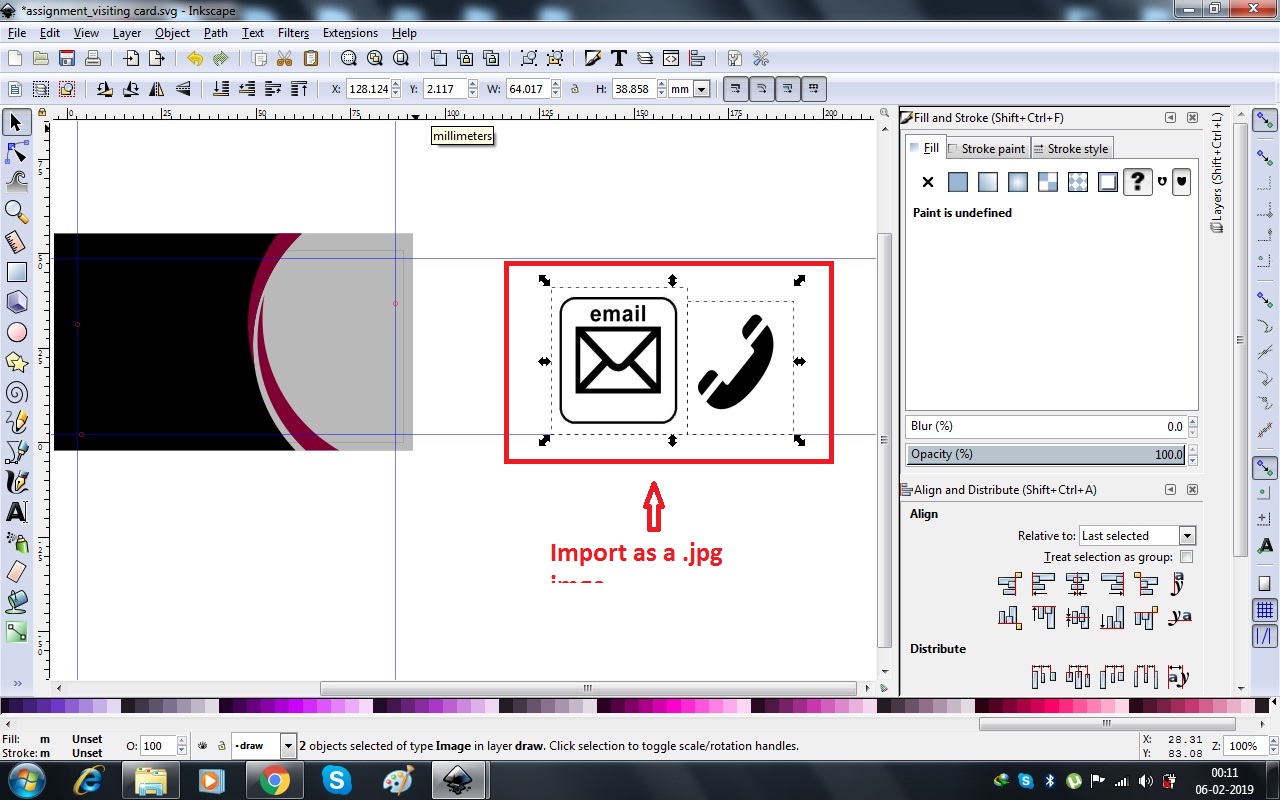Image resolution: width=1280 pixels, height=800 pixels.
Task: Toggle the top enable snapping button
Action: coord(1265,121)
